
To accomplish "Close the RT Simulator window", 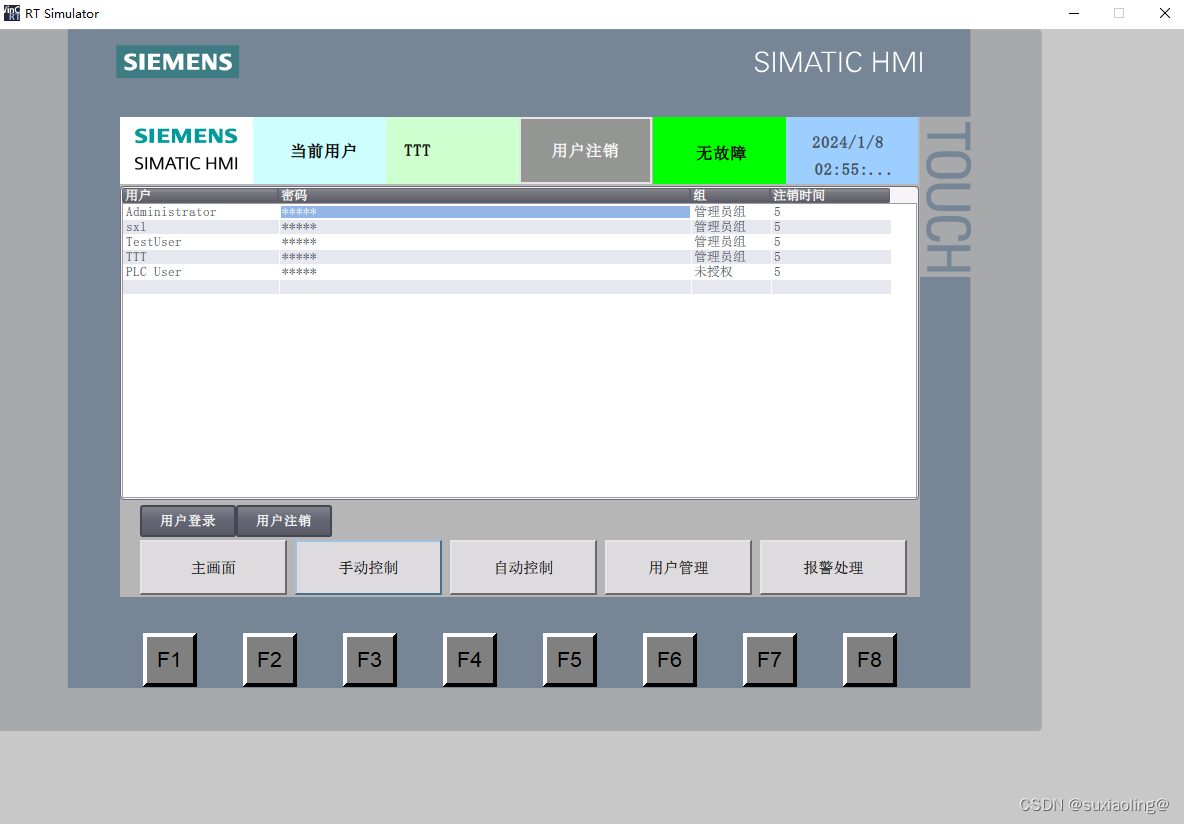I will tap(1164, 13).
